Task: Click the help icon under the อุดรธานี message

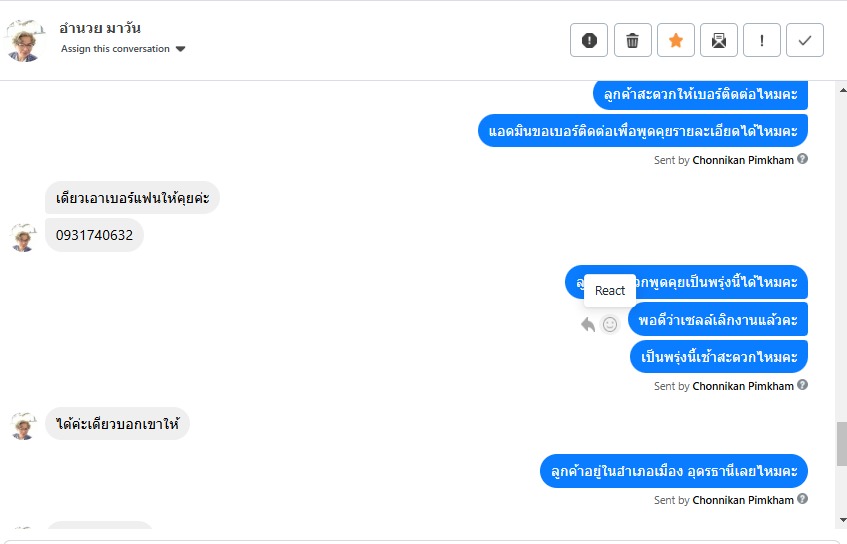Action: click(803, 499)
